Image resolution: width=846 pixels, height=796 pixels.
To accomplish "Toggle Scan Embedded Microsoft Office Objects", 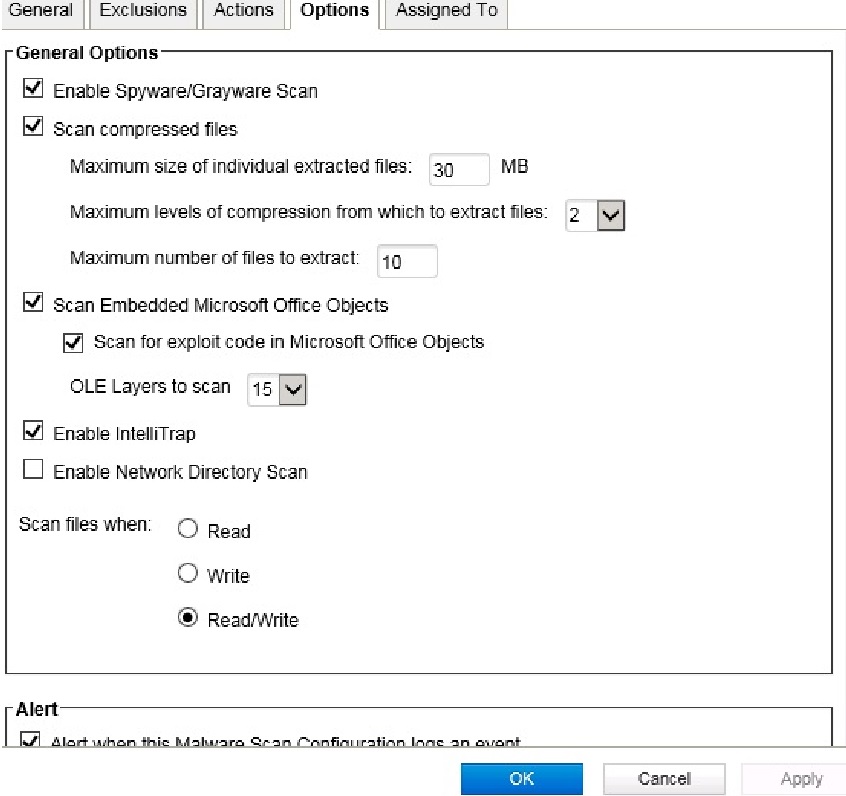I will click(33, 303).
